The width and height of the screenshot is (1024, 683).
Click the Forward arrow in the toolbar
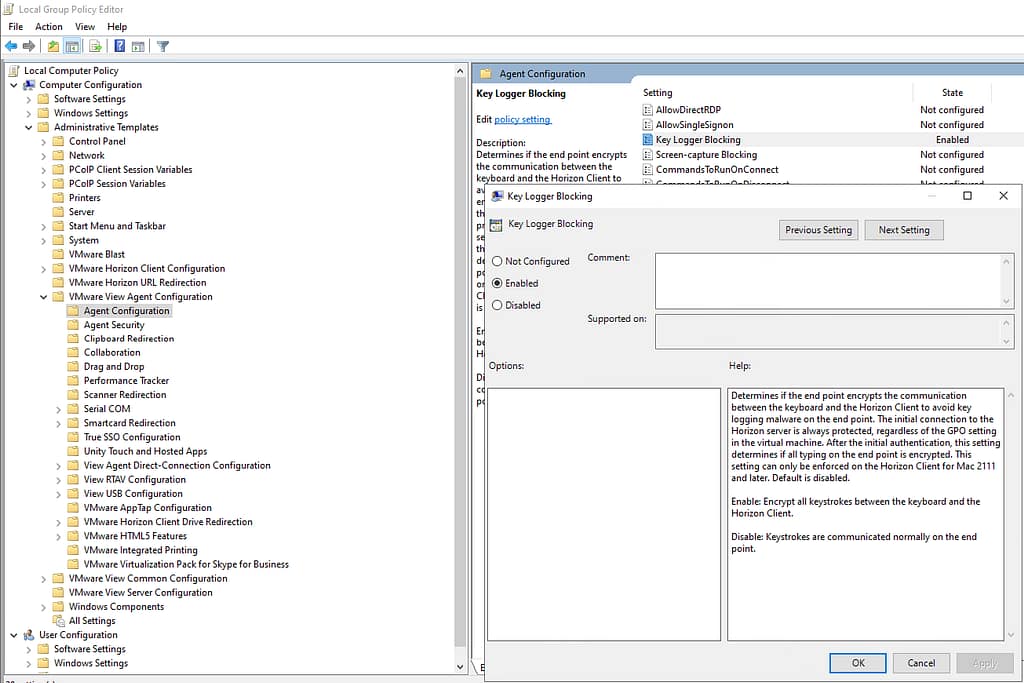pyautogui.click(x=29, y=46)
